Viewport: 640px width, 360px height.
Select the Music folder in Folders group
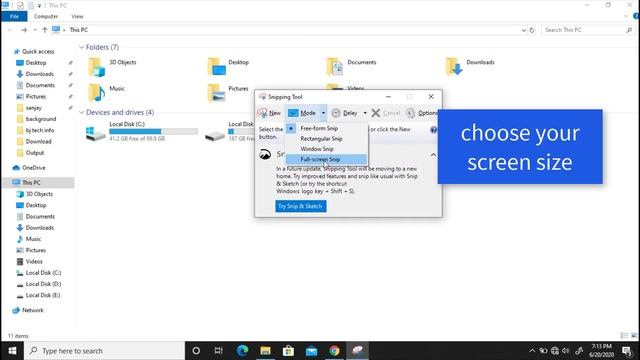(107, 93)
